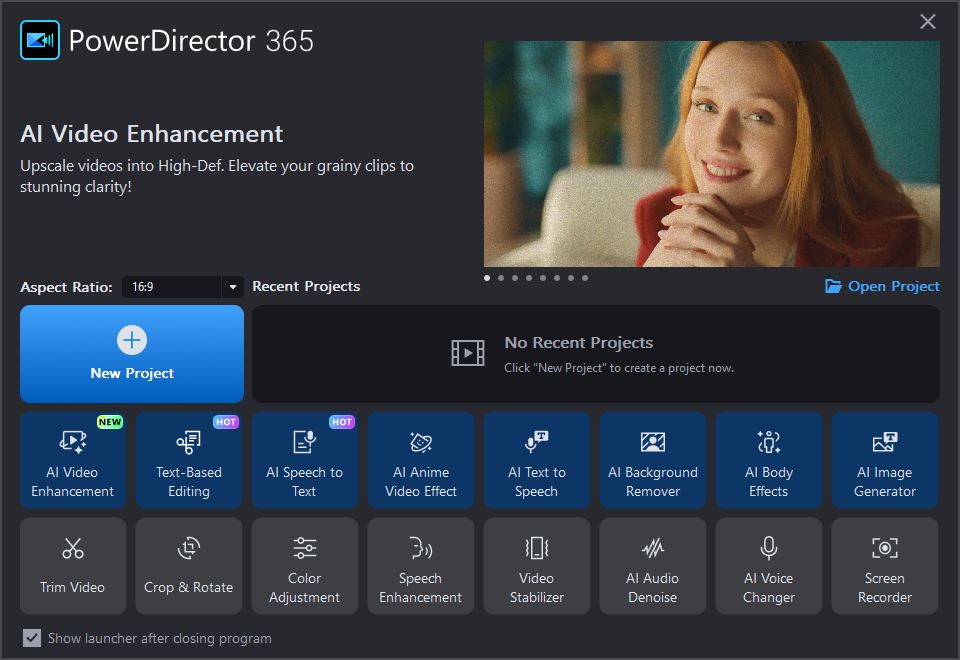Open the AI Video Enhancement tool
Screen dimensions: 960x660
[x=73, y=460]
